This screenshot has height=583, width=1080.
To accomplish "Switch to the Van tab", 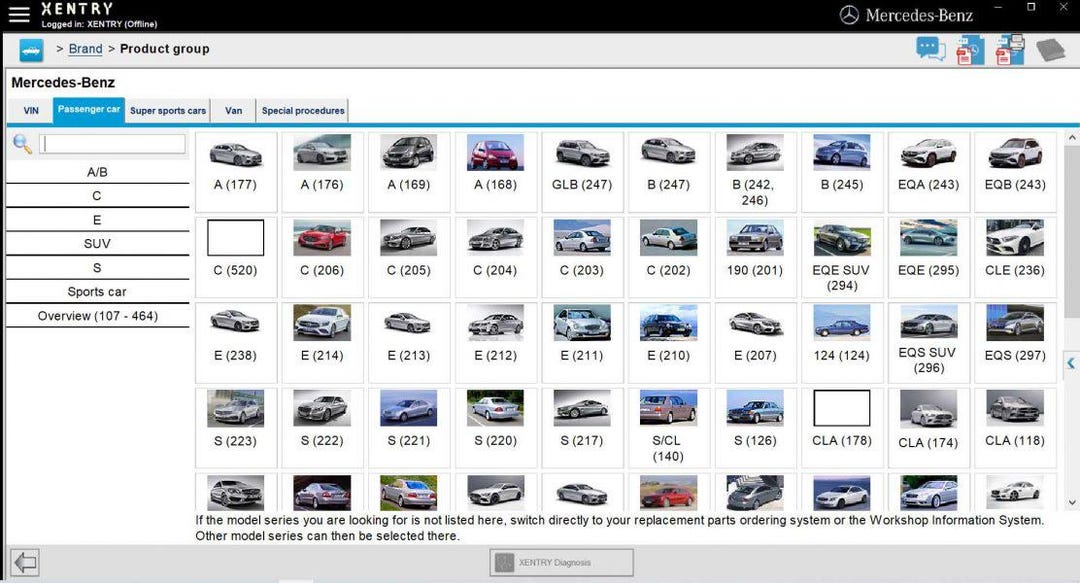I will click(x=232, y=110).
